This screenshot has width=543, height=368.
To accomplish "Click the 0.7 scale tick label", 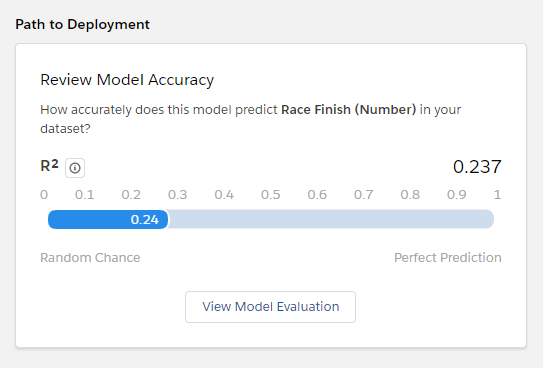I will pyautogui.click(x=363, y=195).
